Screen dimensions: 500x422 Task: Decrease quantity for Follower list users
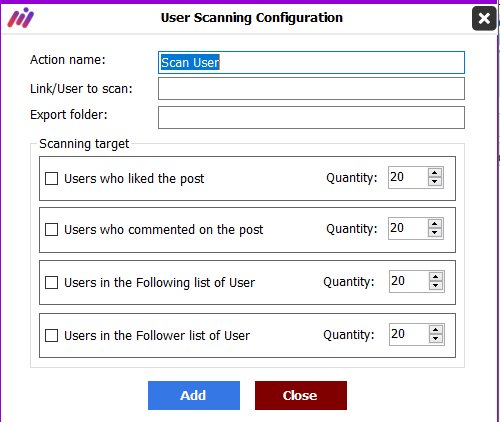[x=436, y=339]
